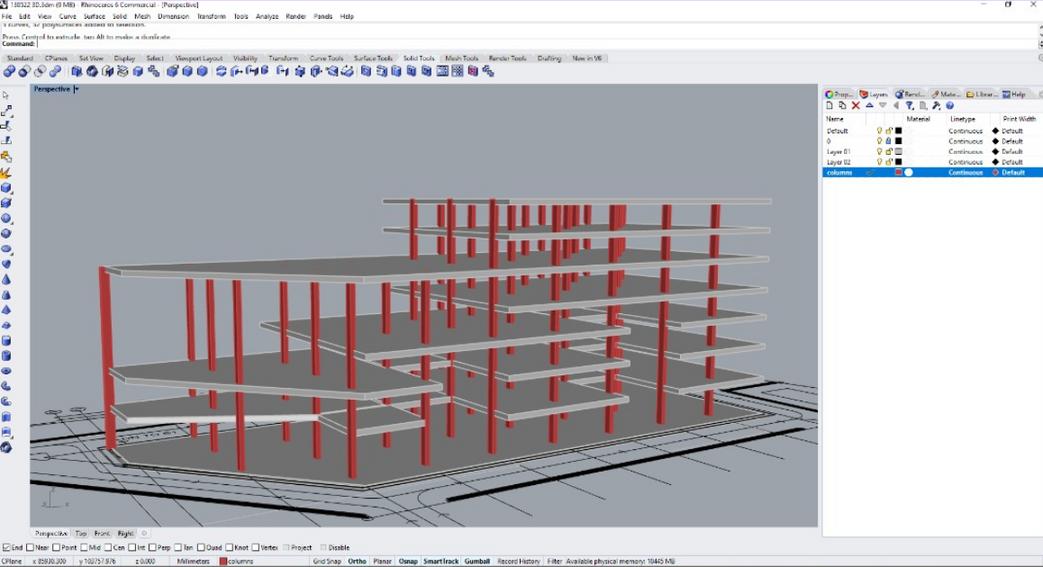Open the Millimeters units field in status bar
Image resolution: width=1043 pixels, height=567 pixels.
coord(193,562)
